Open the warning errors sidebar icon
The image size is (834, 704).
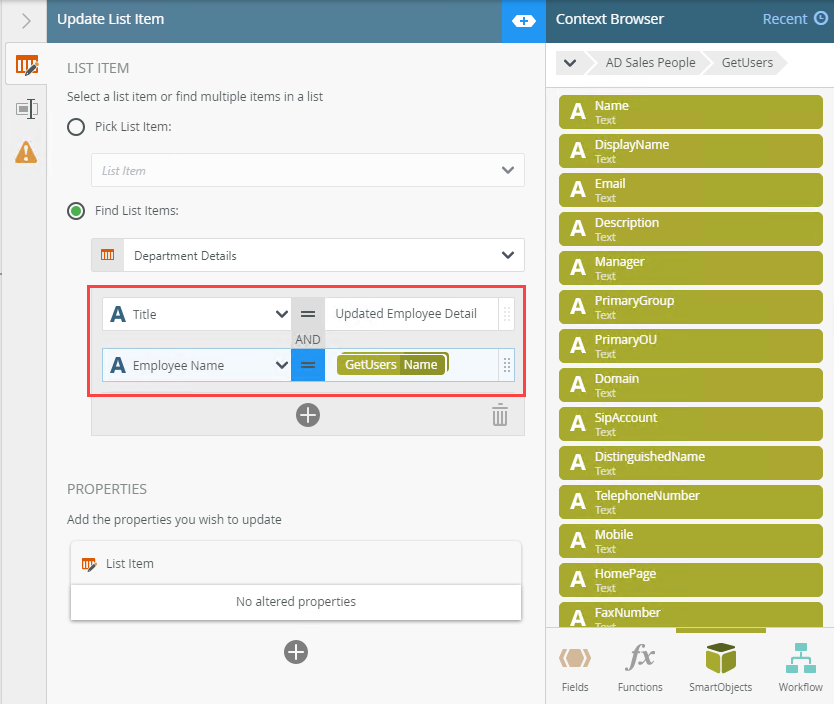pyautogui.click(x=26, y=152)
